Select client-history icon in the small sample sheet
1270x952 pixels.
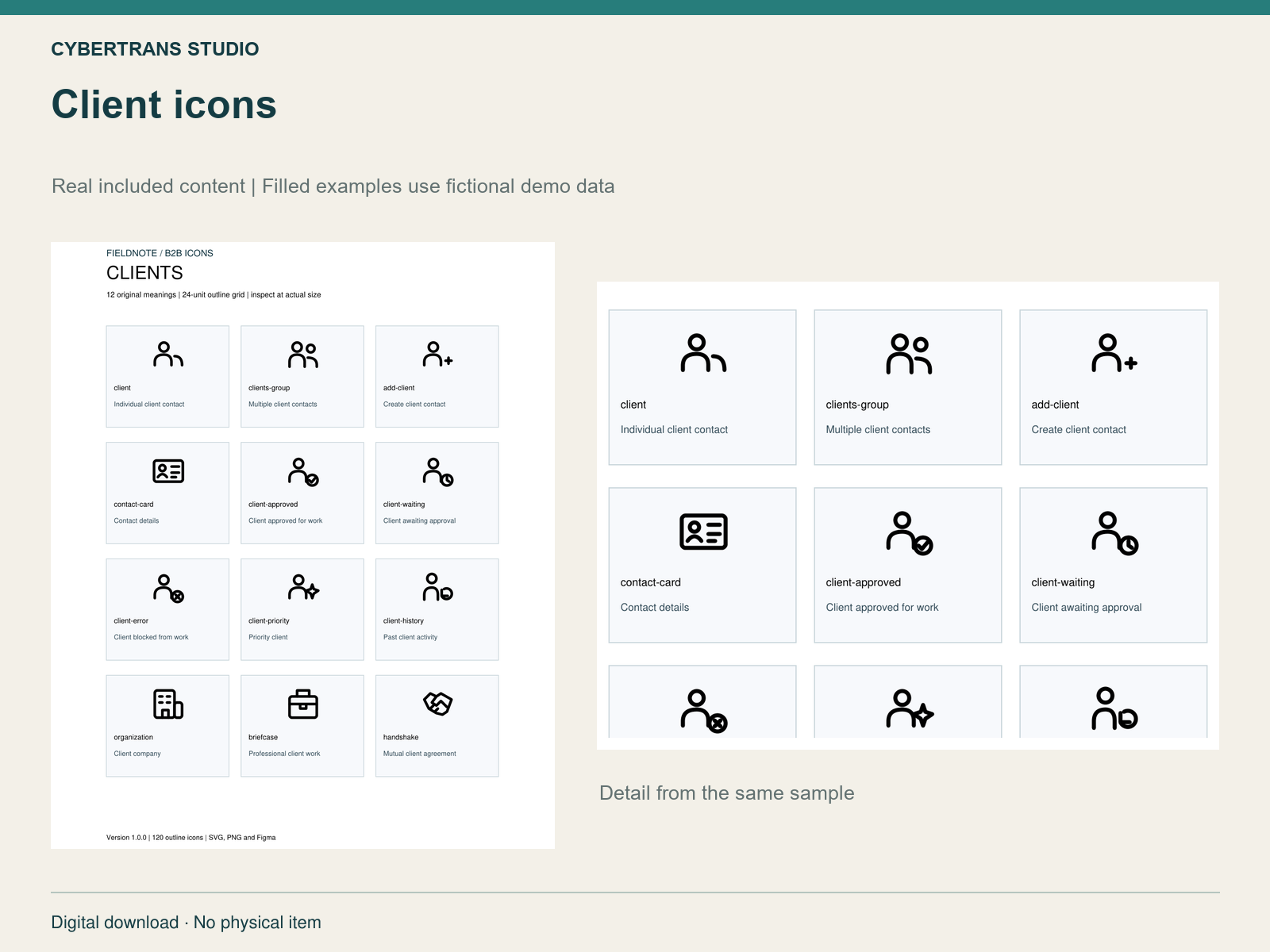[437, 587]
